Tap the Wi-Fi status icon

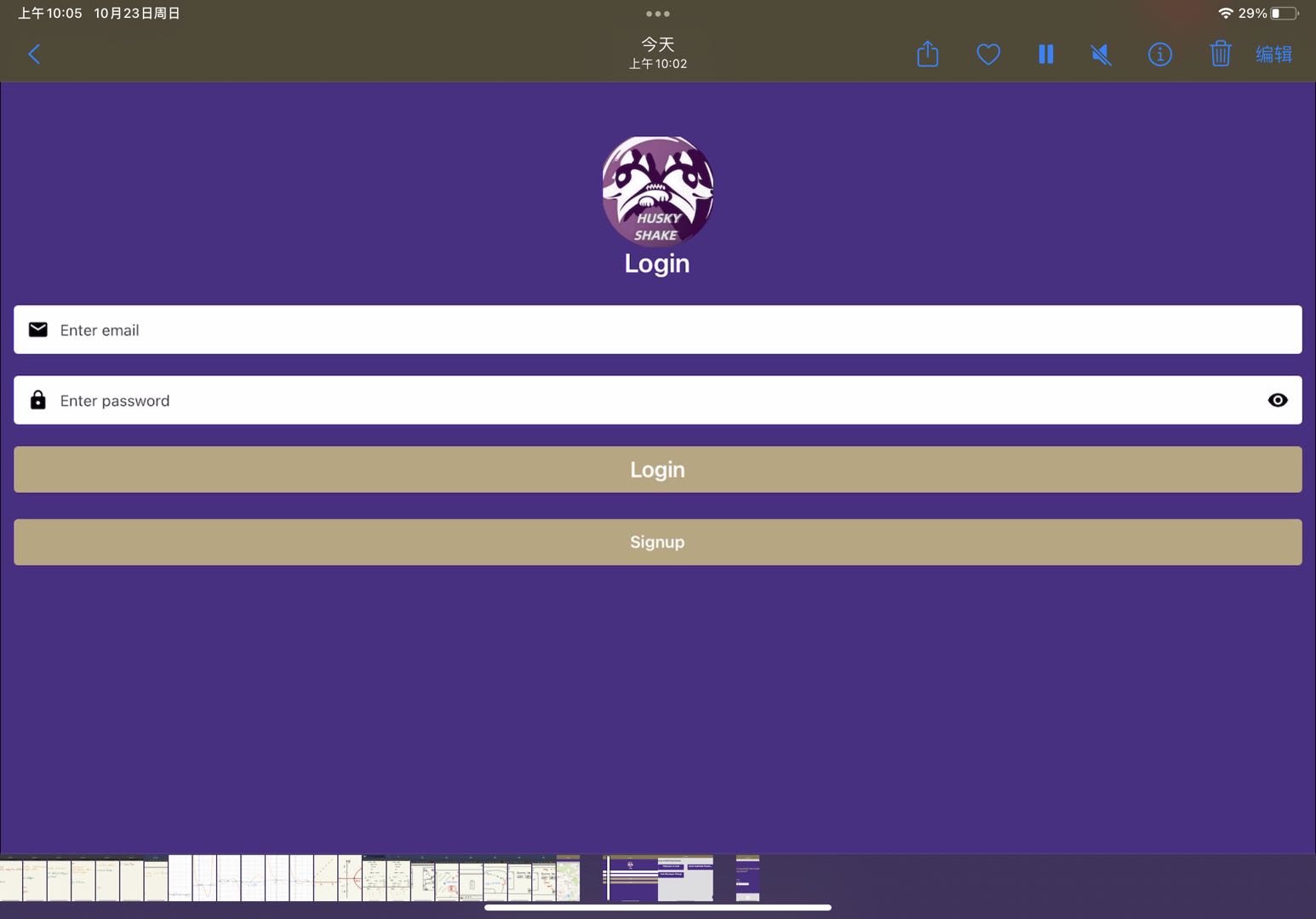point(1225,13)
